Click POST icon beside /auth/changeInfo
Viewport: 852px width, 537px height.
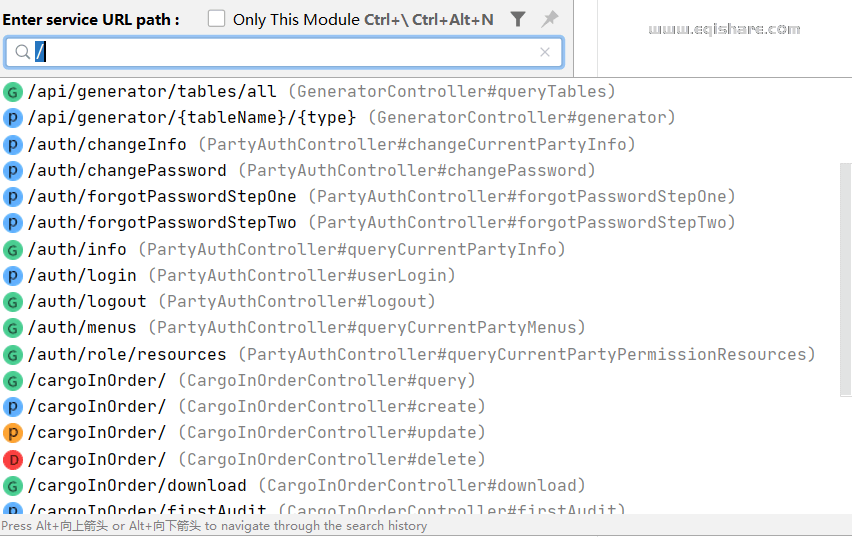(x=13, y=145)
